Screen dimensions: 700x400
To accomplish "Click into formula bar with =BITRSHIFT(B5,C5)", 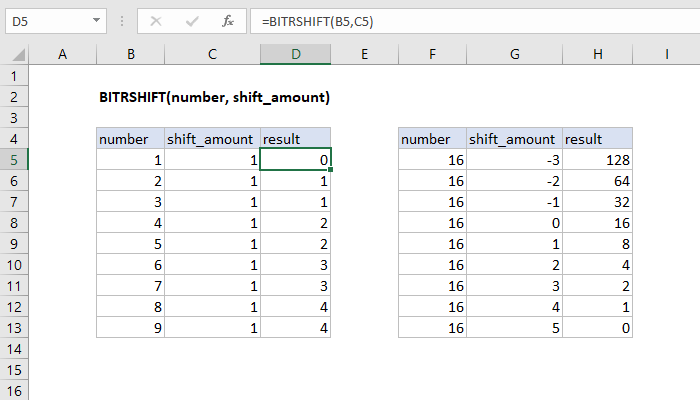I will pyautogui.click(x=475, y=21).
